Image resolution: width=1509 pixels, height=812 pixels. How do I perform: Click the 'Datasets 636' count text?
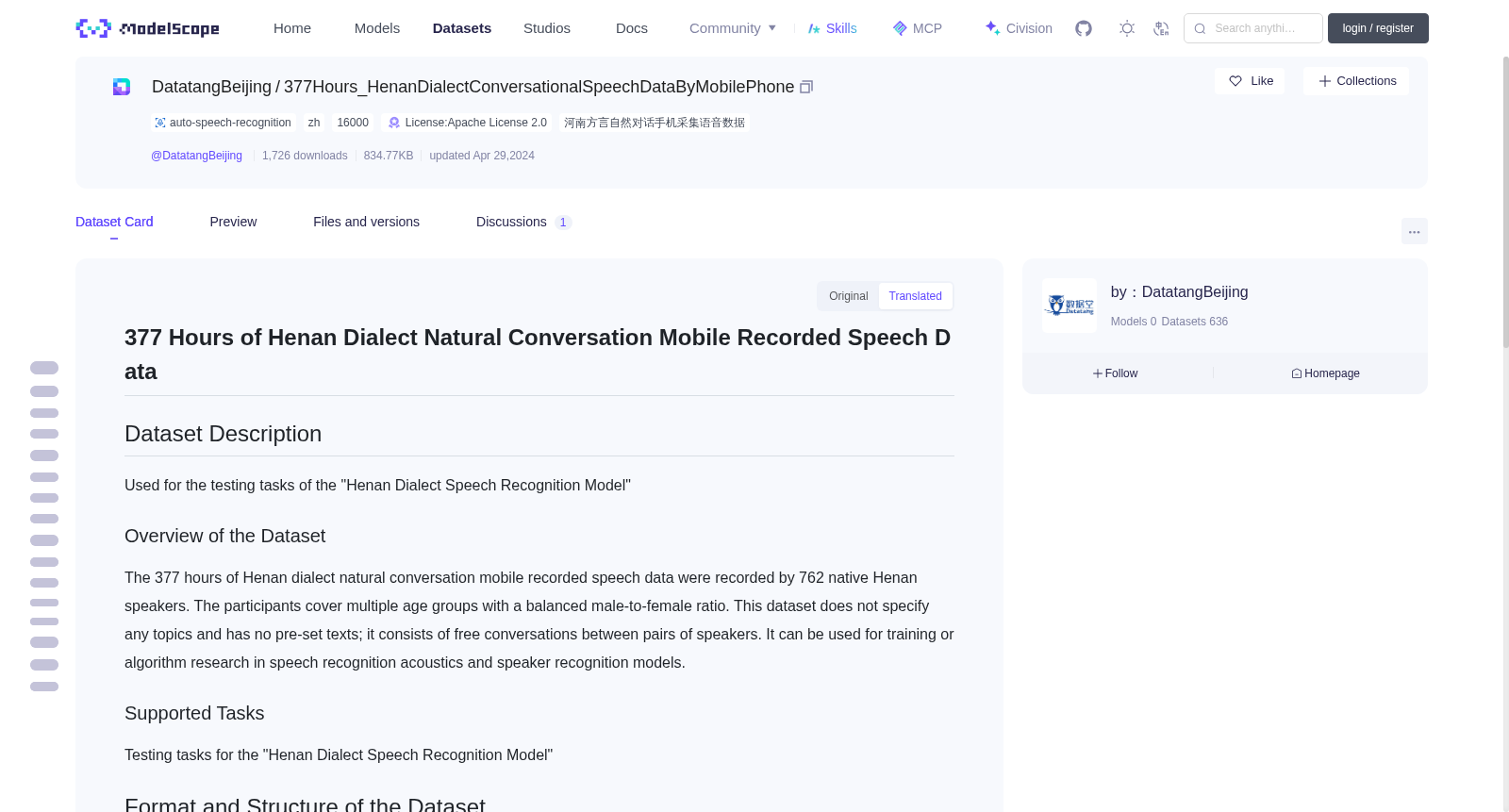tap(1195, 322)
